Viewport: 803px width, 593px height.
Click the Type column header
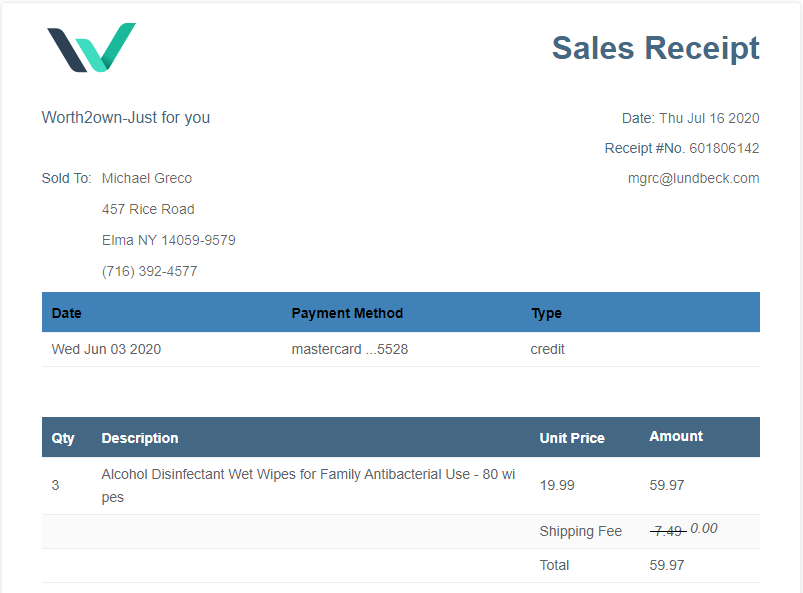546,313
